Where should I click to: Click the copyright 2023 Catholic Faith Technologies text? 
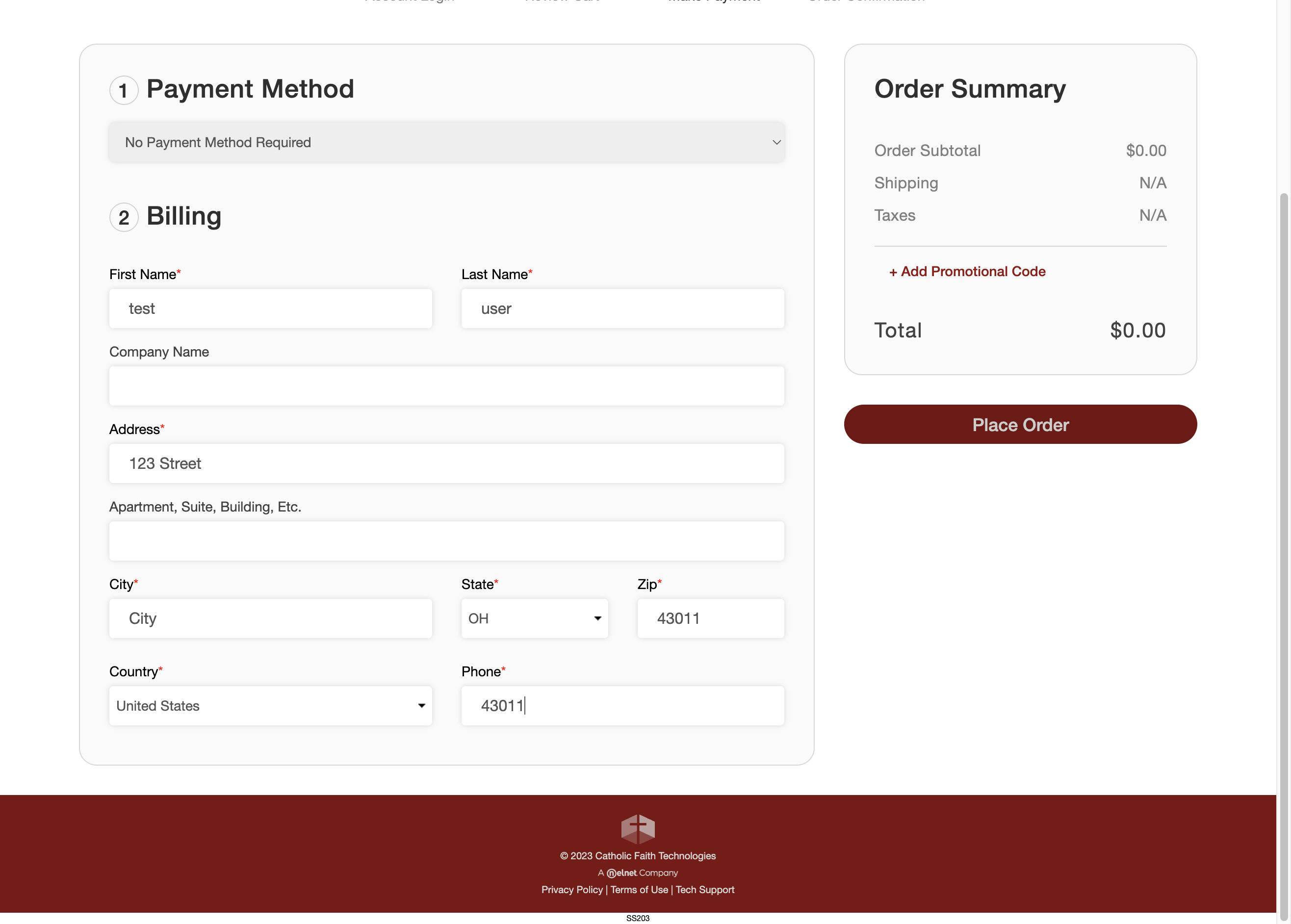[x=638, y=856]
